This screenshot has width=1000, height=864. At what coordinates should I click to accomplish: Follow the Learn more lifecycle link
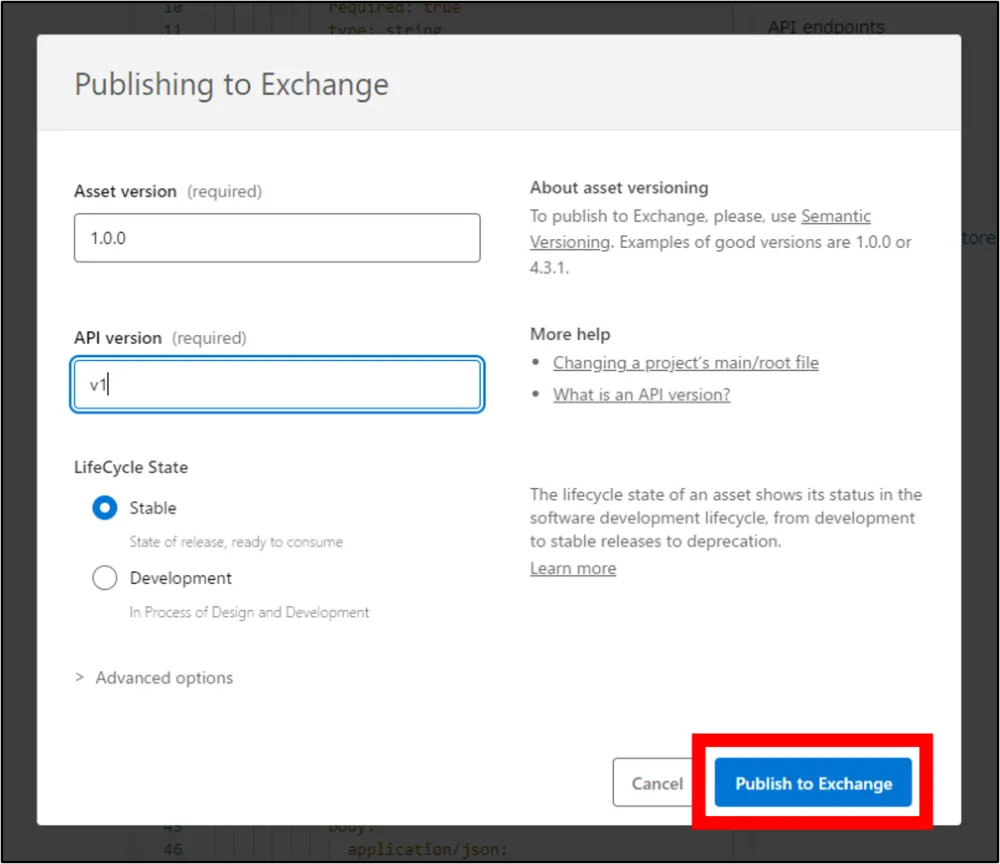tap(573, 567)
